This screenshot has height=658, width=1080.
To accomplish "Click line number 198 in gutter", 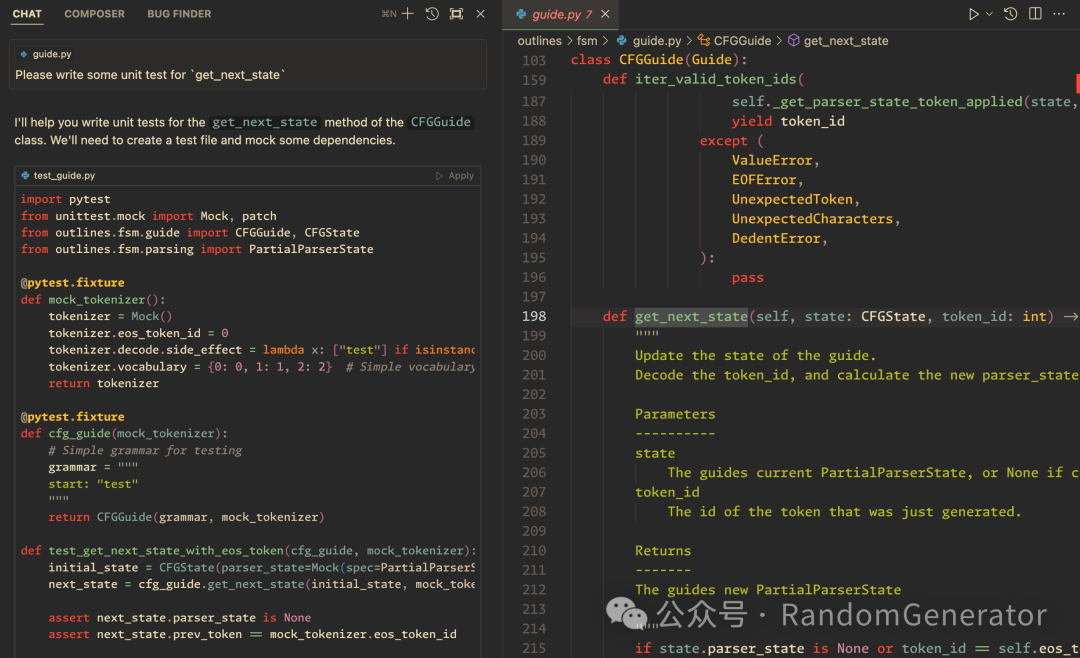I will coord(534,316).
